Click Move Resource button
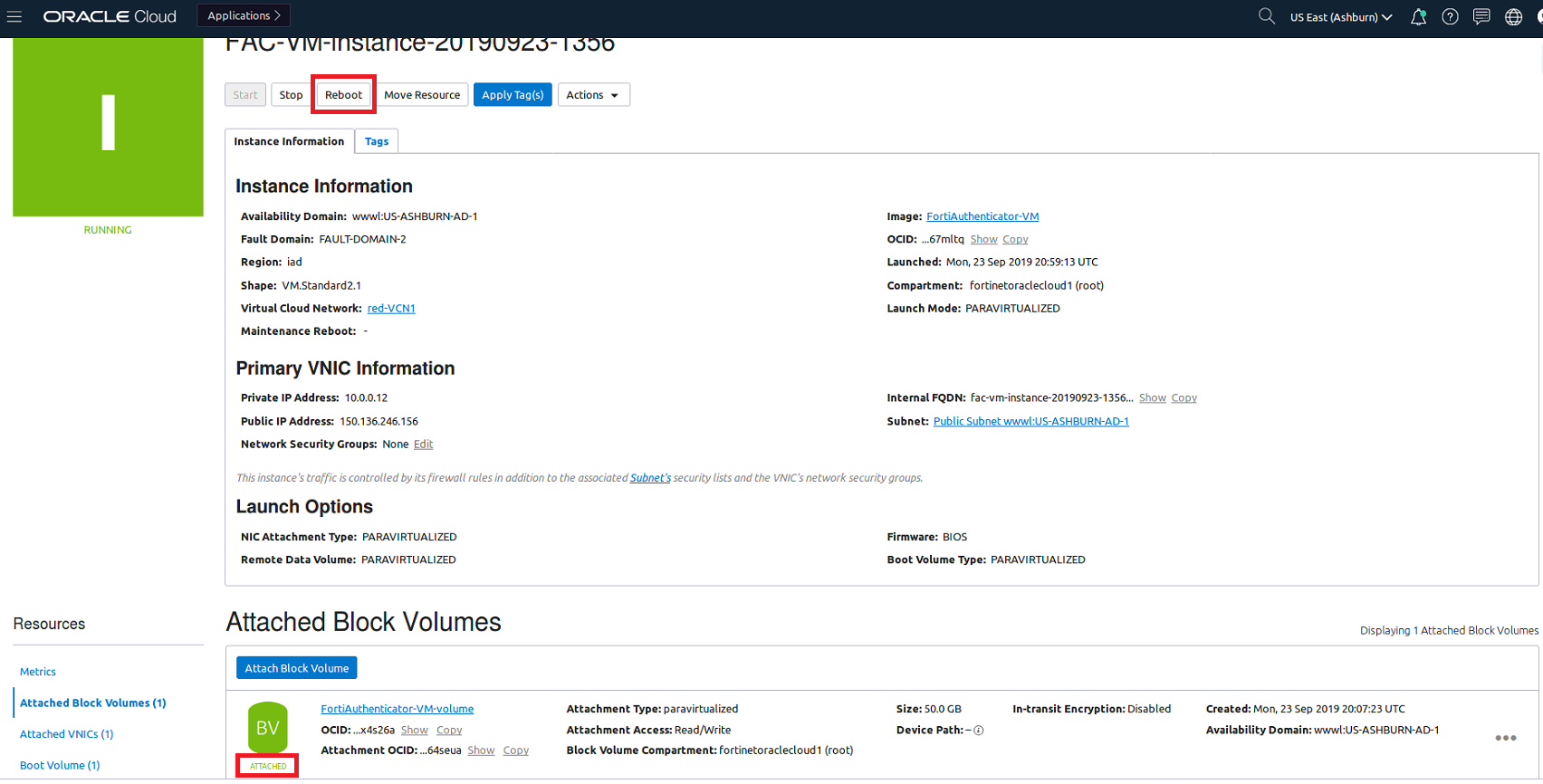Image resolution: width=1543 pixels, height=784 pixels. pos(422,95)
